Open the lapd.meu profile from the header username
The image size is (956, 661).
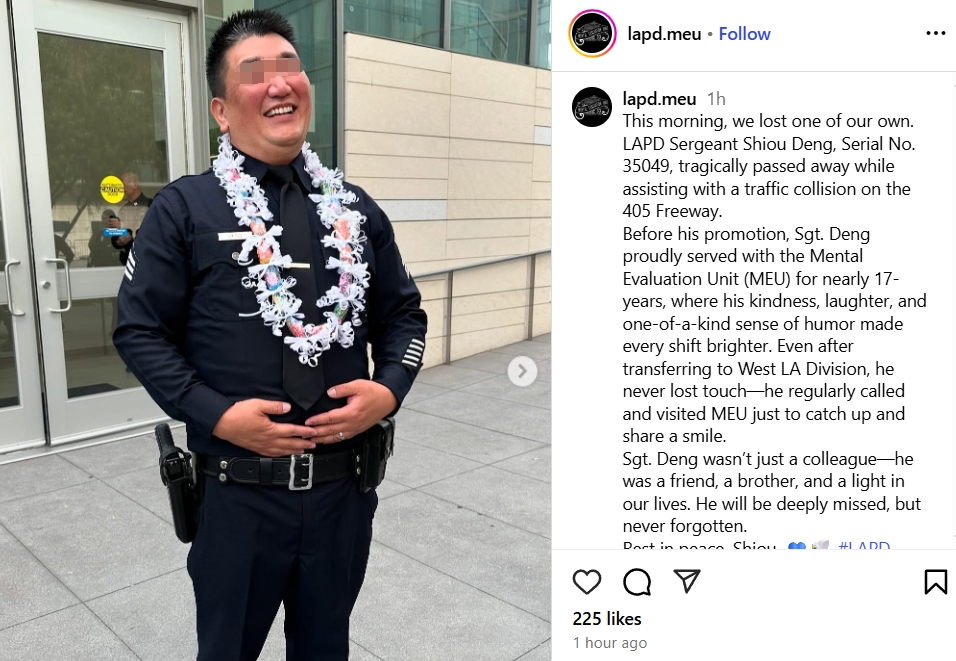click(664, 34)
